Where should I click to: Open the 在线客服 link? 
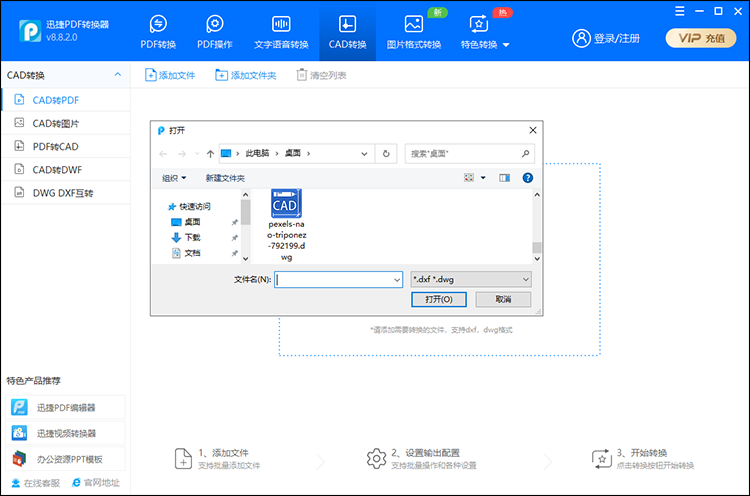(36, 483)
